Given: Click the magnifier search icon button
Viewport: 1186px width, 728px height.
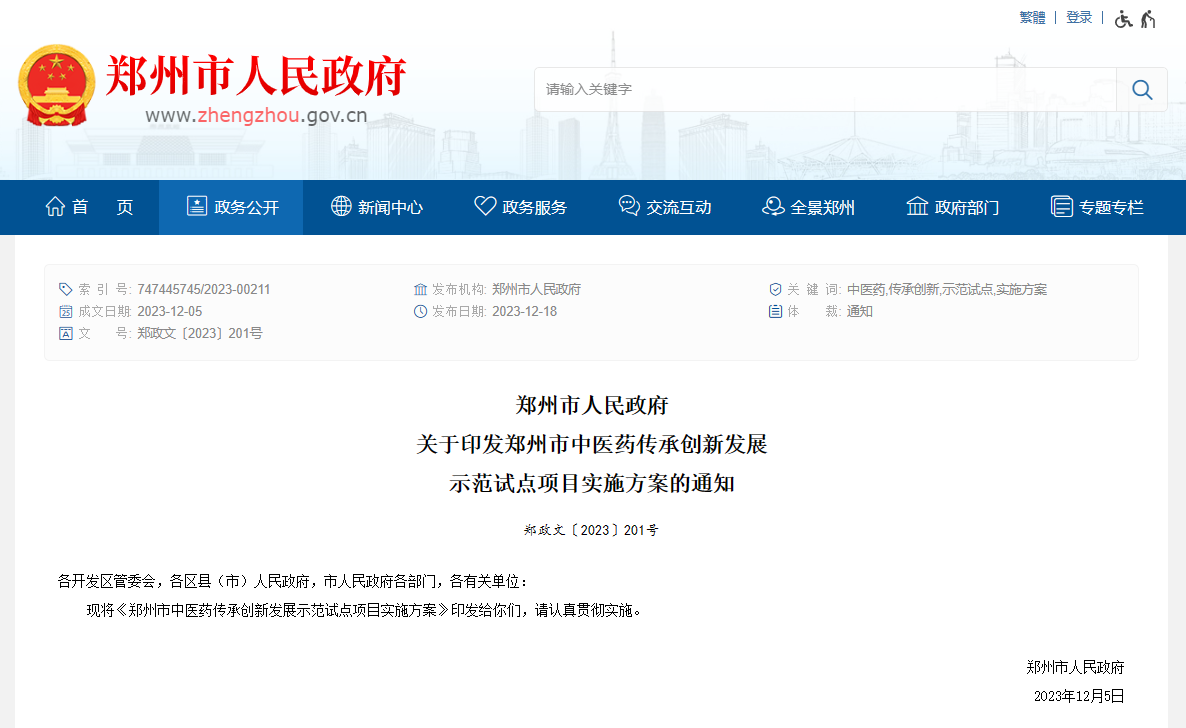Looking at the screenshot, I should pyautogui.click(x=1142, y=90).
